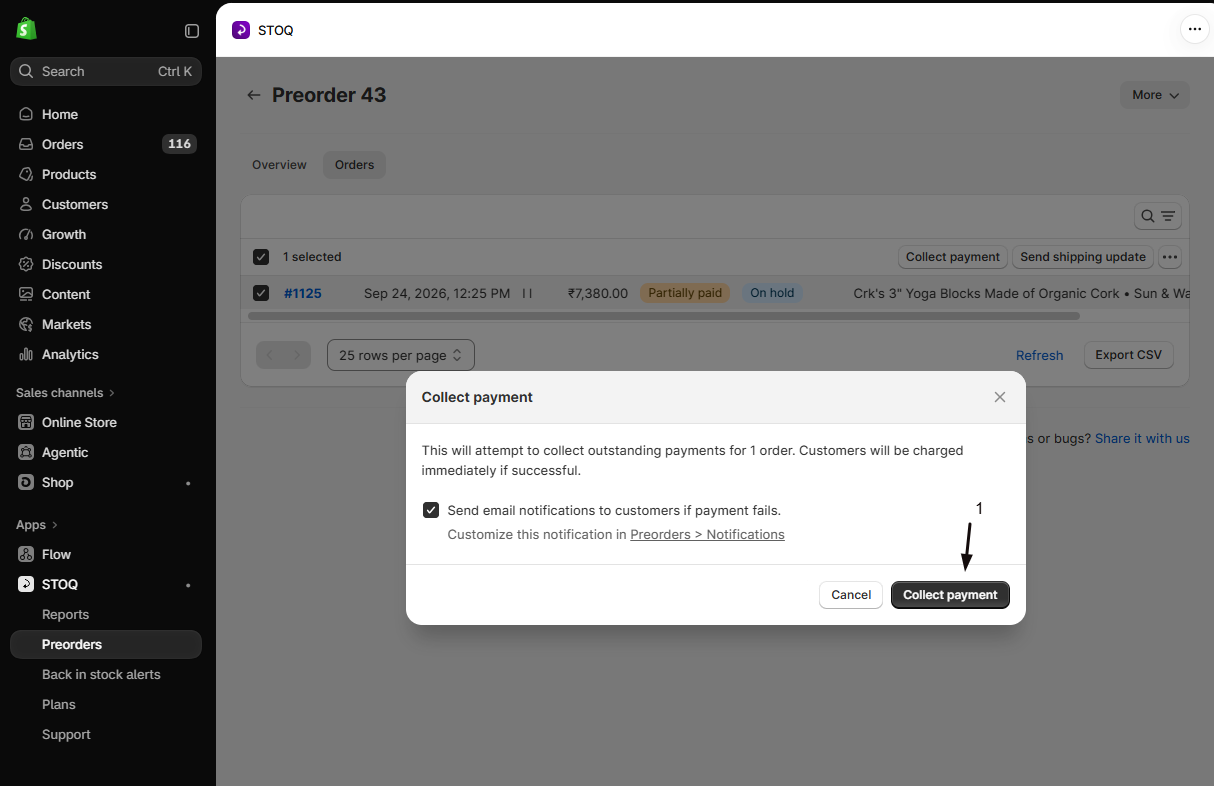1214x786 pixels.
Task: Open the bulk actions three-dot menu
Action: tap(1170, 257)
